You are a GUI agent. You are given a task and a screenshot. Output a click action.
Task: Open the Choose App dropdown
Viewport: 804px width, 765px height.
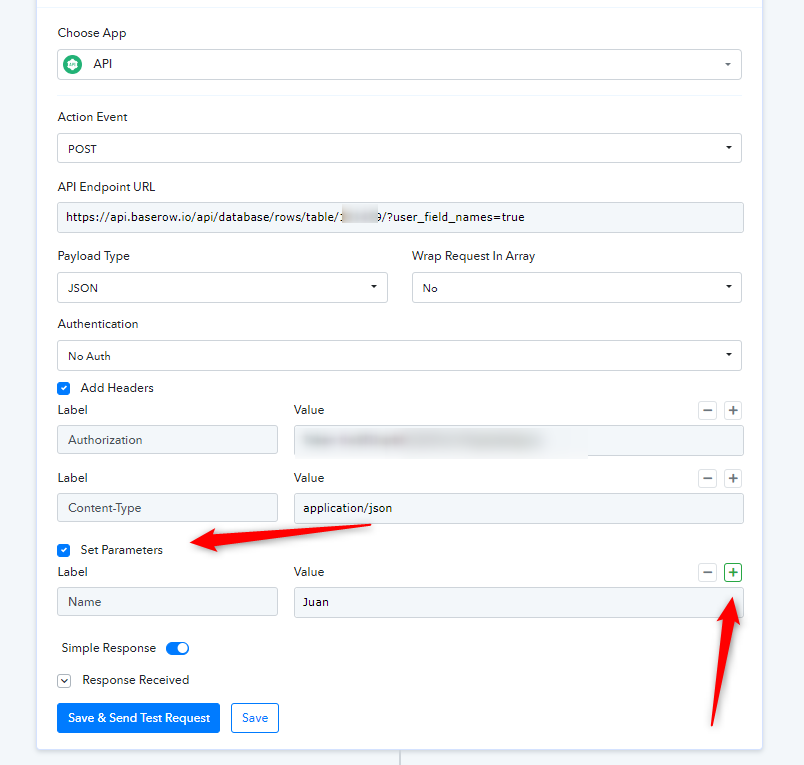[x=399, y=65]
